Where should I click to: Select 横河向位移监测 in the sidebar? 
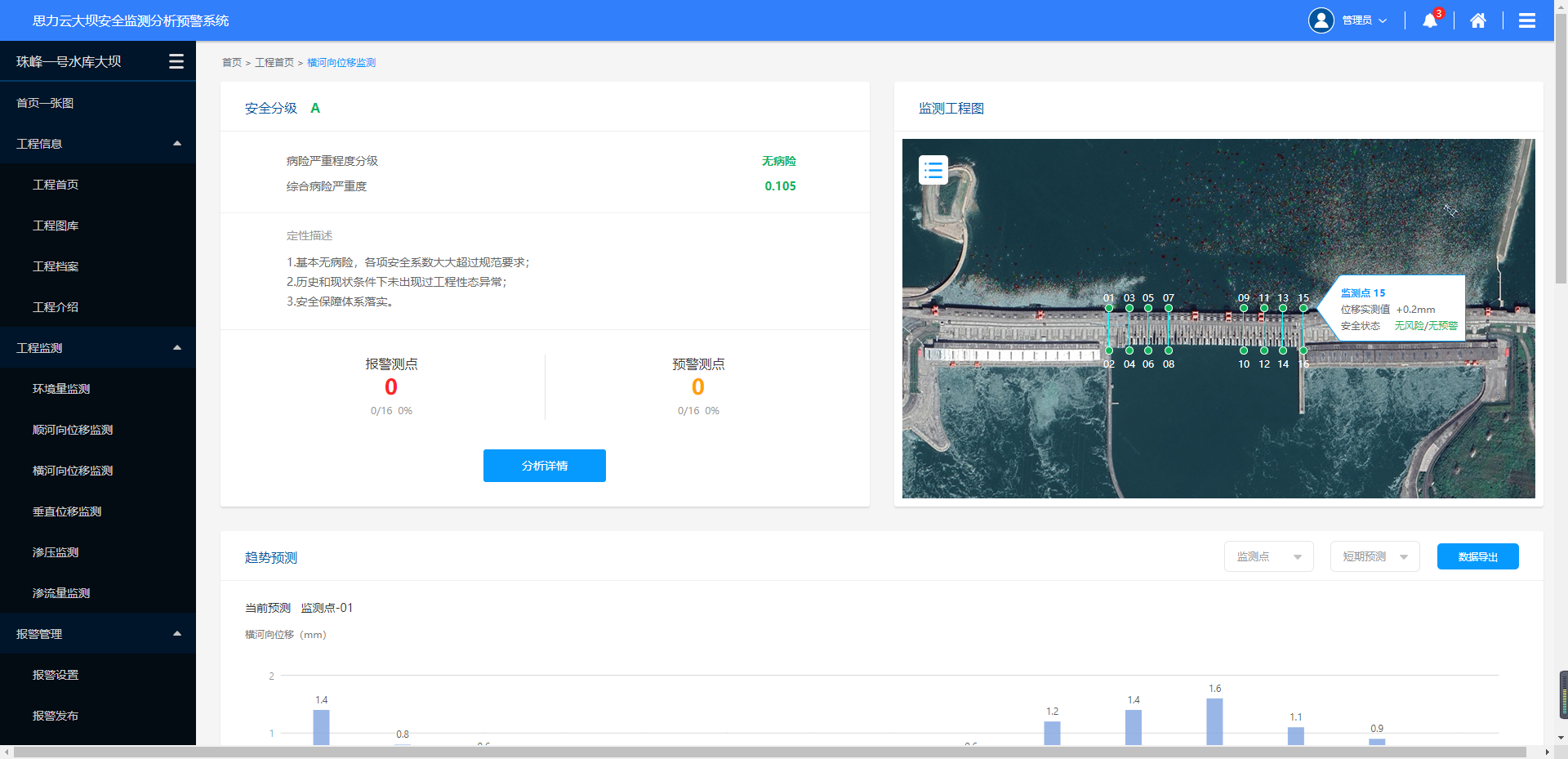coord(98,470)
